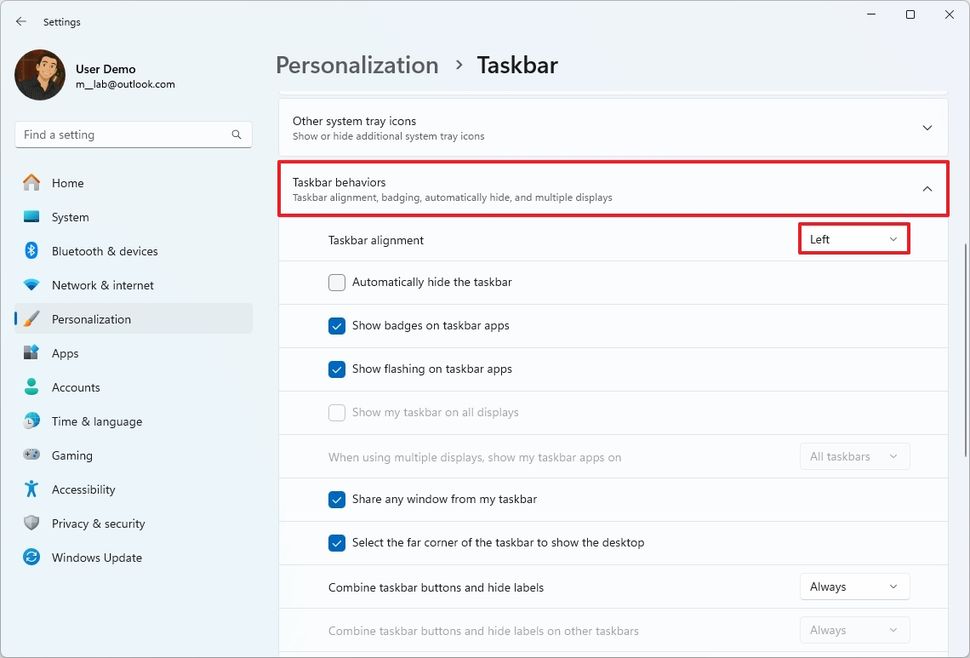
Task: Open Windows Update settings icon
Action: 35,557
